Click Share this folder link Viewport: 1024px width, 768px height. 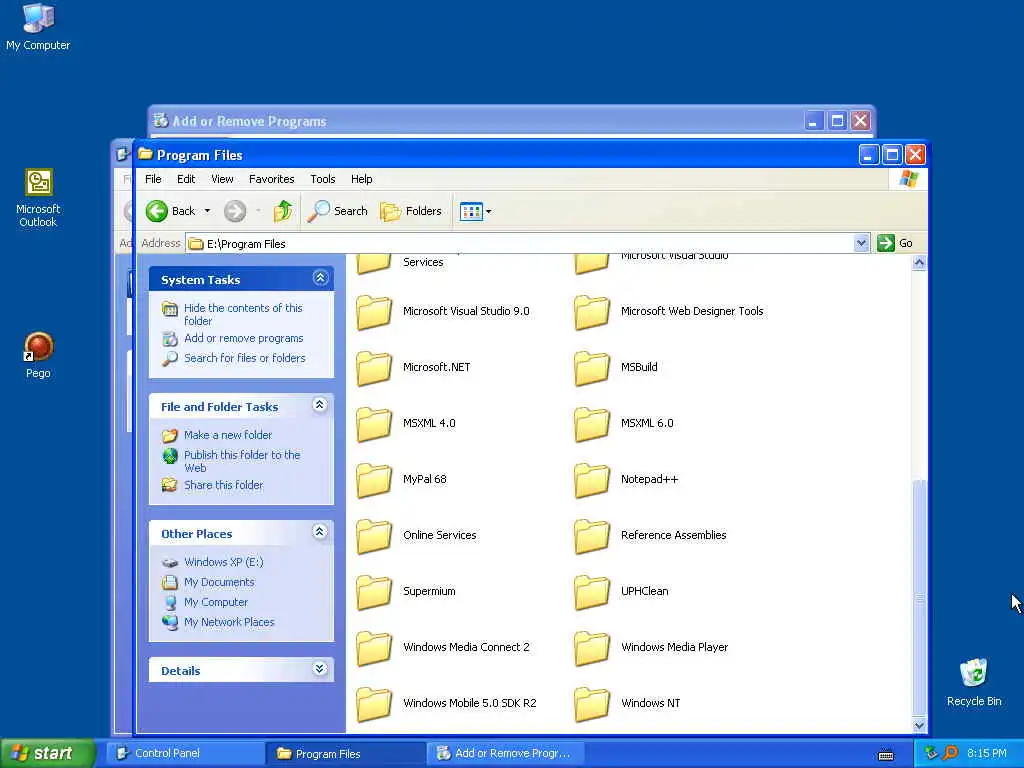[x=223, y=485]
